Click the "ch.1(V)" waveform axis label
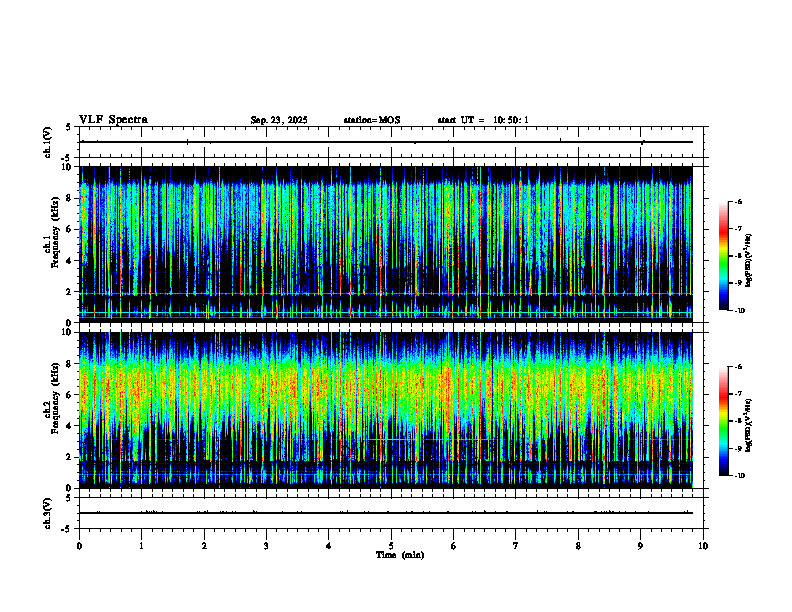792x612 pixels. coord(48,142)
